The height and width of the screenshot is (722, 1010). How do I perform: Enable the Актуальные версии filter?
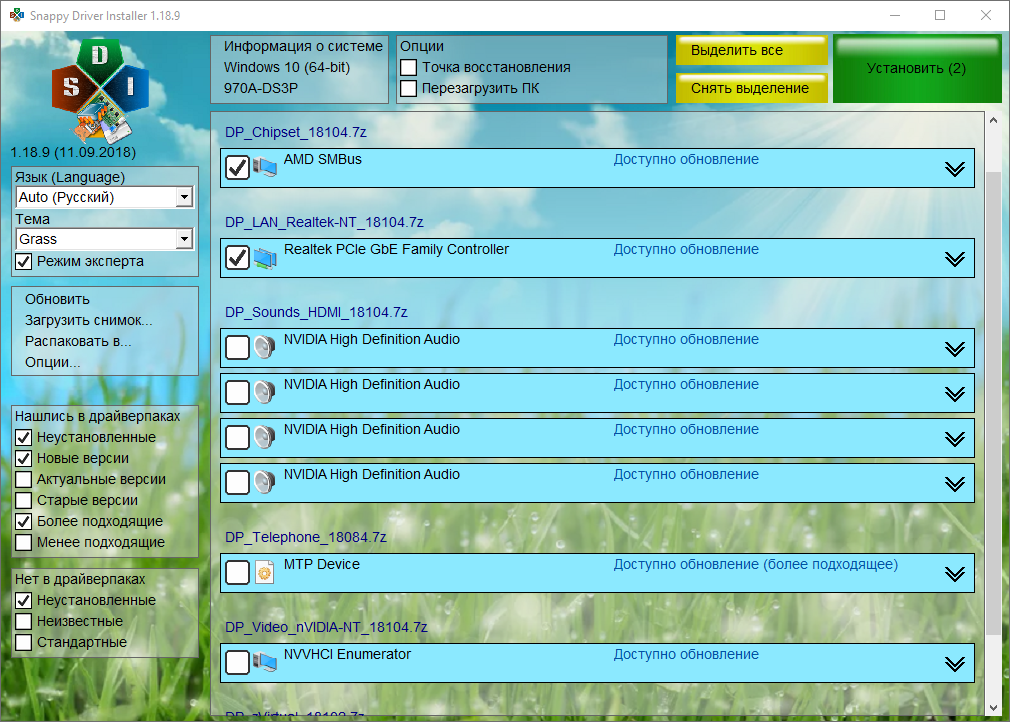tap(24, 479)
